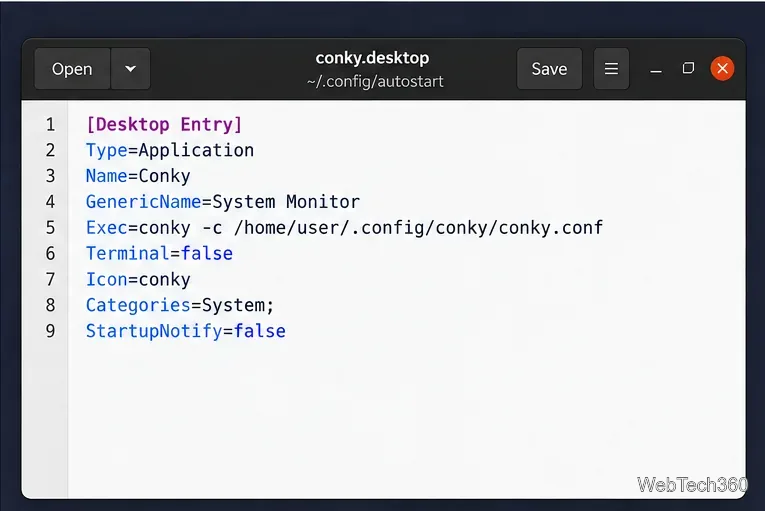Viewport: 765px width, 511px height.
Task: Click line number 1 in gutter
Action: pos(50,124)
